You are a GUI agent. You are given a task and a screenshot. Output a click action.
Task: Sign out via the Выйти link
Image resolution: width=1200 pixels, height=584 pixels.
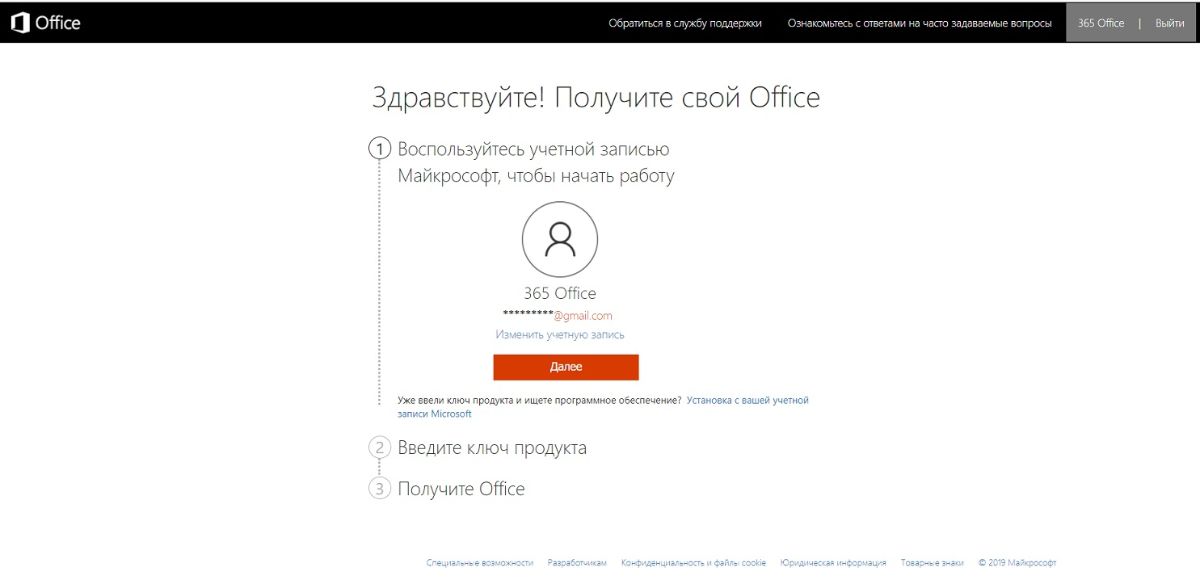pyautogui.click(x=1170, y=23)
